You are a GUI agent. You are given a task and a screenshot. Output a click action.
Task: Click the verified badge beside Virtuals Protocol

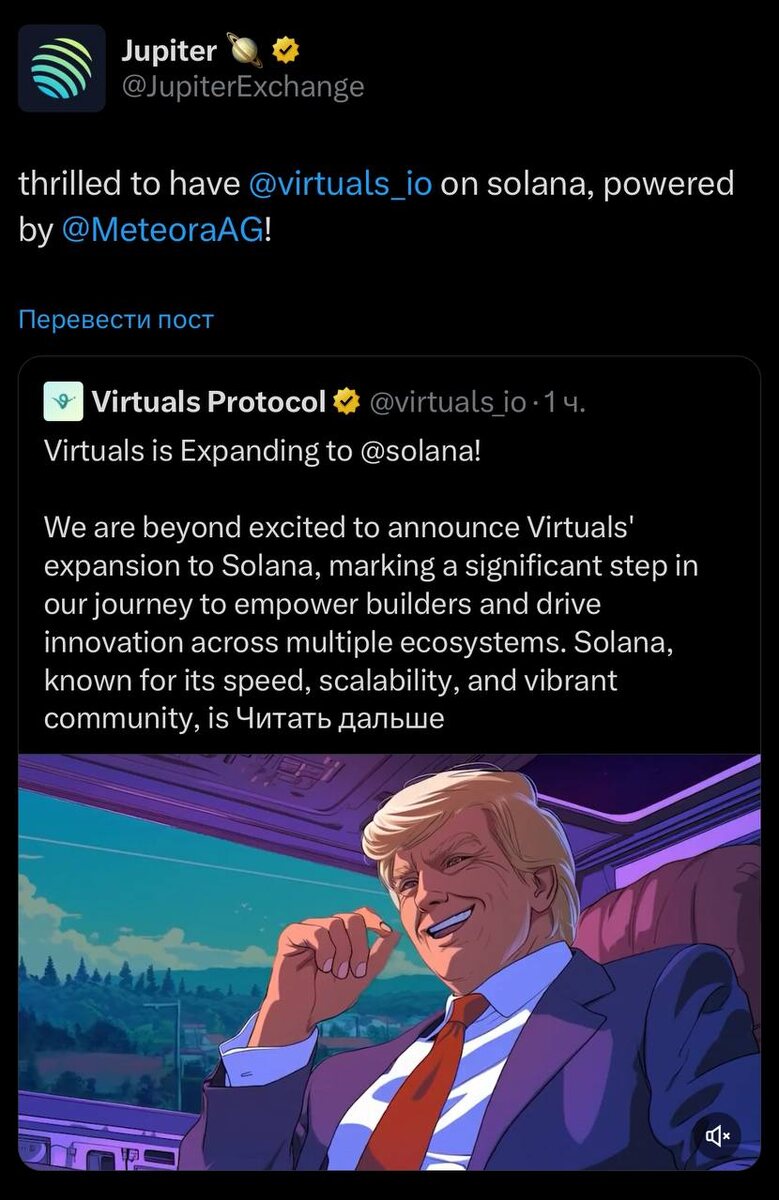[x=347, y=402]
